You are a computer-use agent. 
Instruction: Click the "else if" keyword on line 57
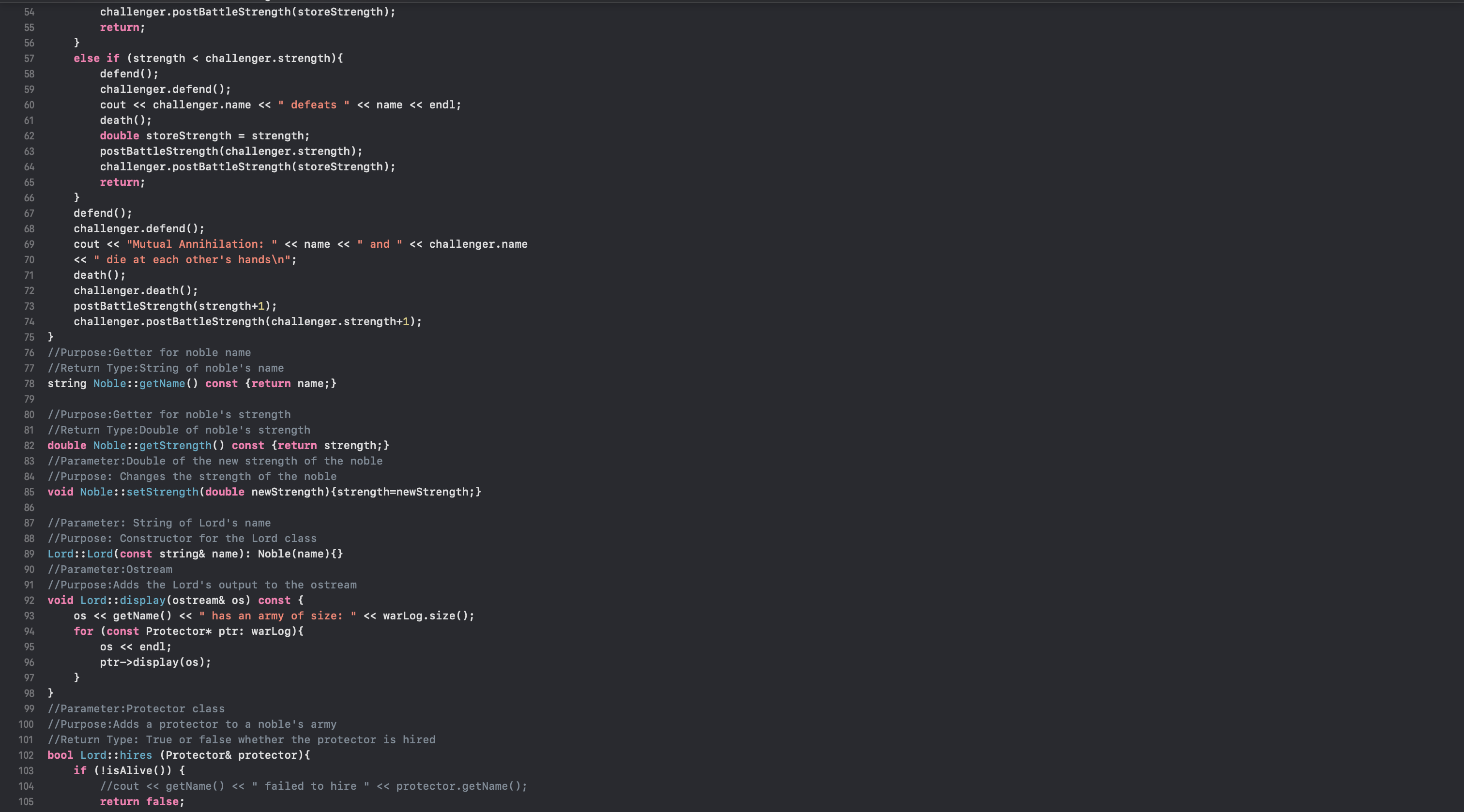(96, 59)
